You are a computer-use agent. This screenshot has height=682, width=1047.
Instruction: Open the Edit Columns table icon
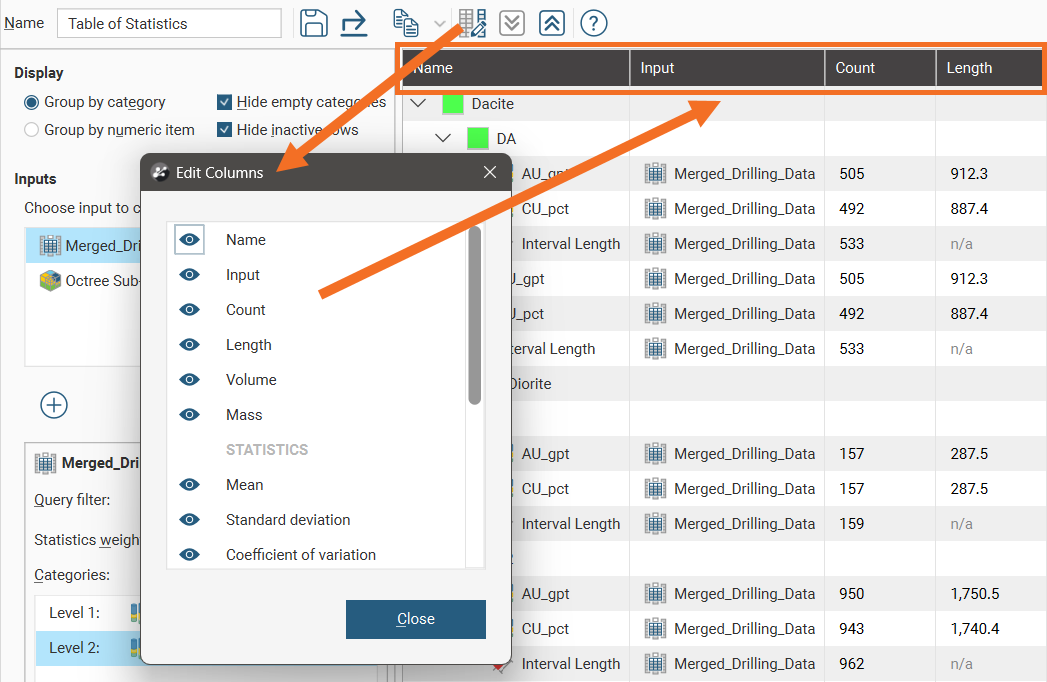coord(471,23)
